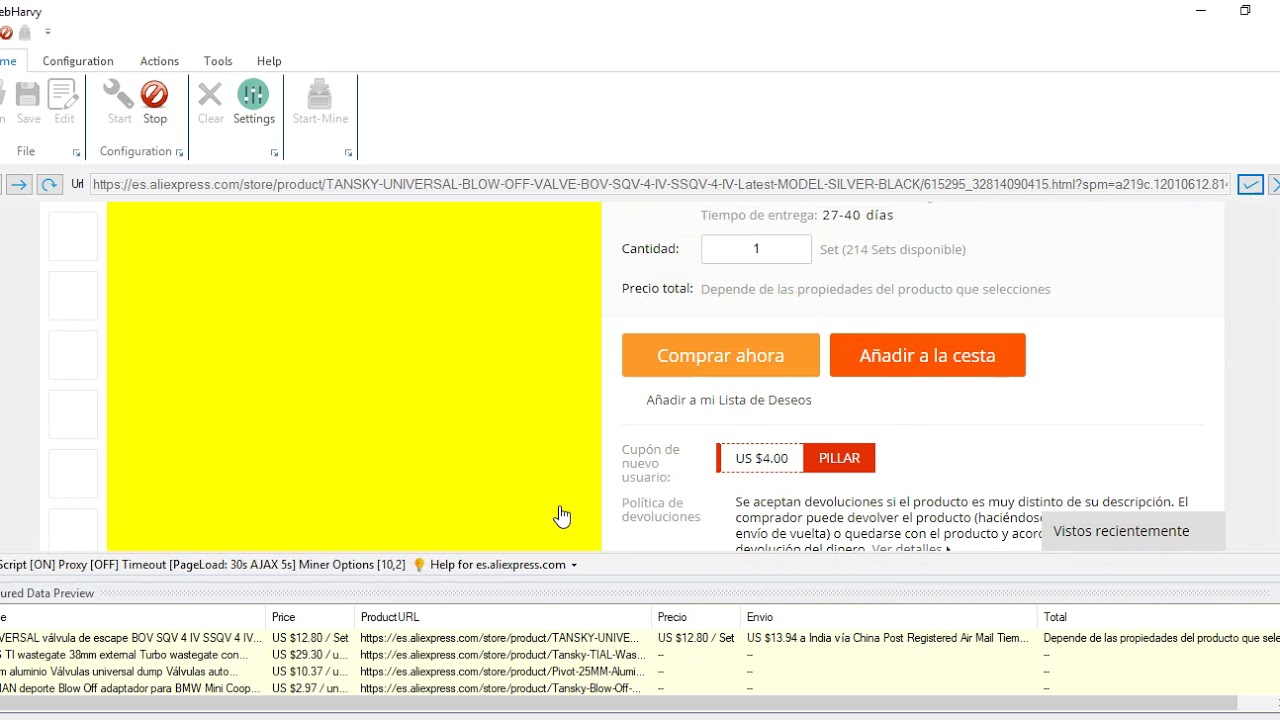Click the Precio column header

[x=696, y=617]
